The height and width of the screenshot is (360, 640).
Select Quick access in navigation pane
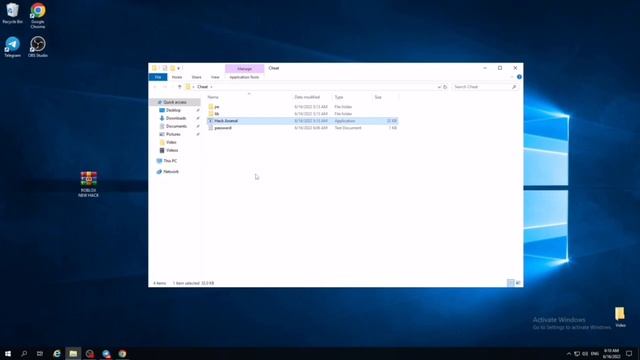point(175,102)
